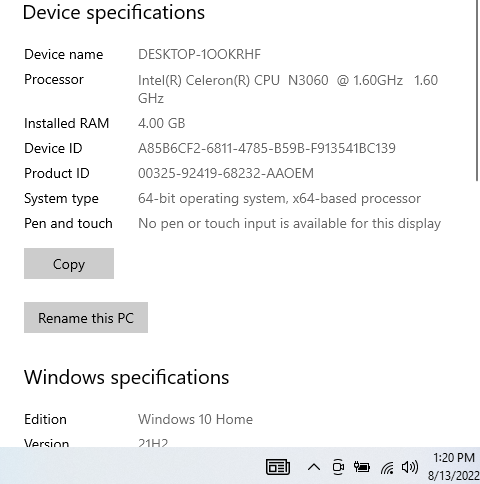
Task: Click the Copy button under device specifications
Action: [x=69, y=263]
